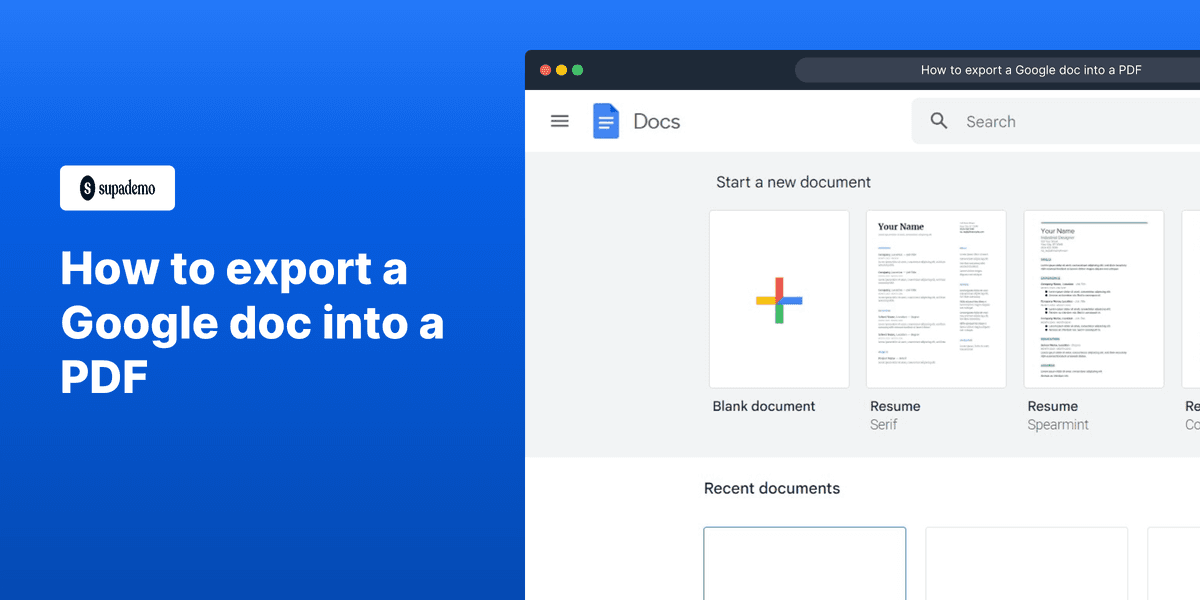Click the multicolor plus on the Blank document
The image size is (1200, 600).
point(779,299)
